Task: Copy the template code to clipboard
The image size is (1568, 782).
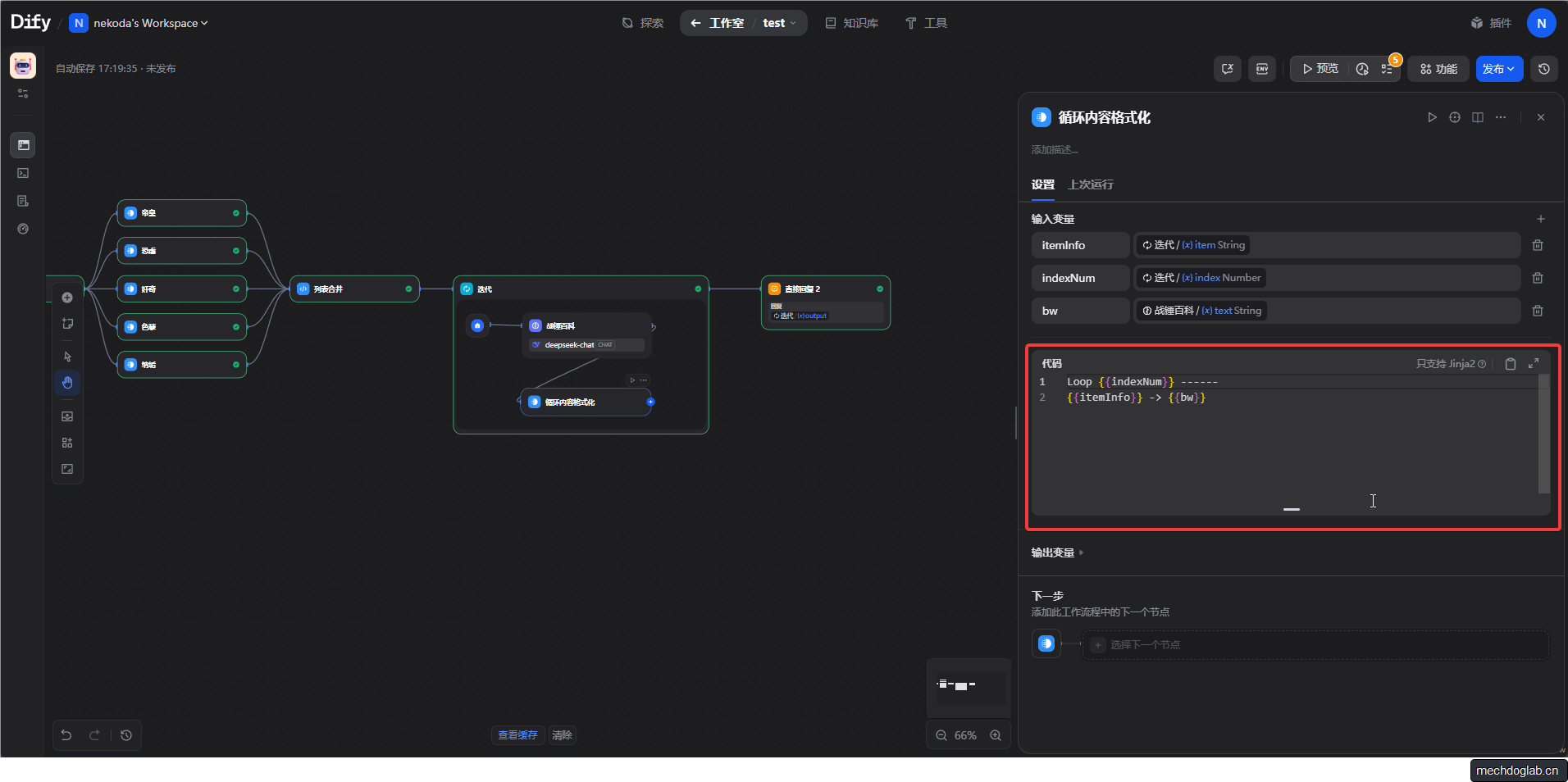Action: coord(1510,364)
